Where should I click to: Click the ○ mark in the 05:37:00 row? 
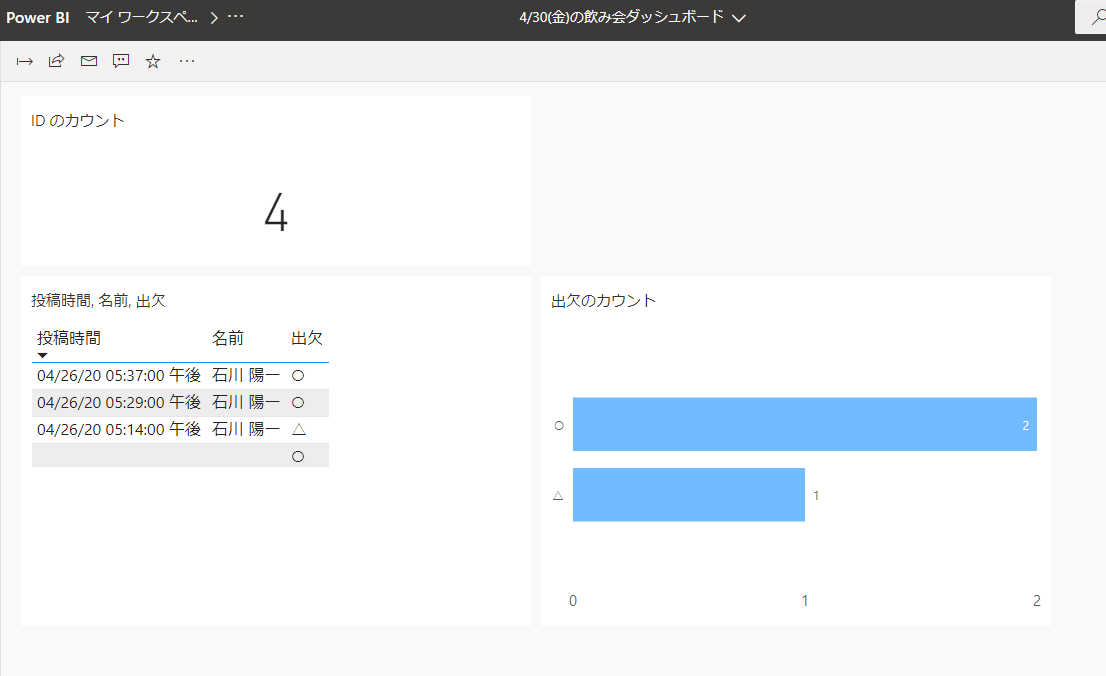click(x=298, y=376)
